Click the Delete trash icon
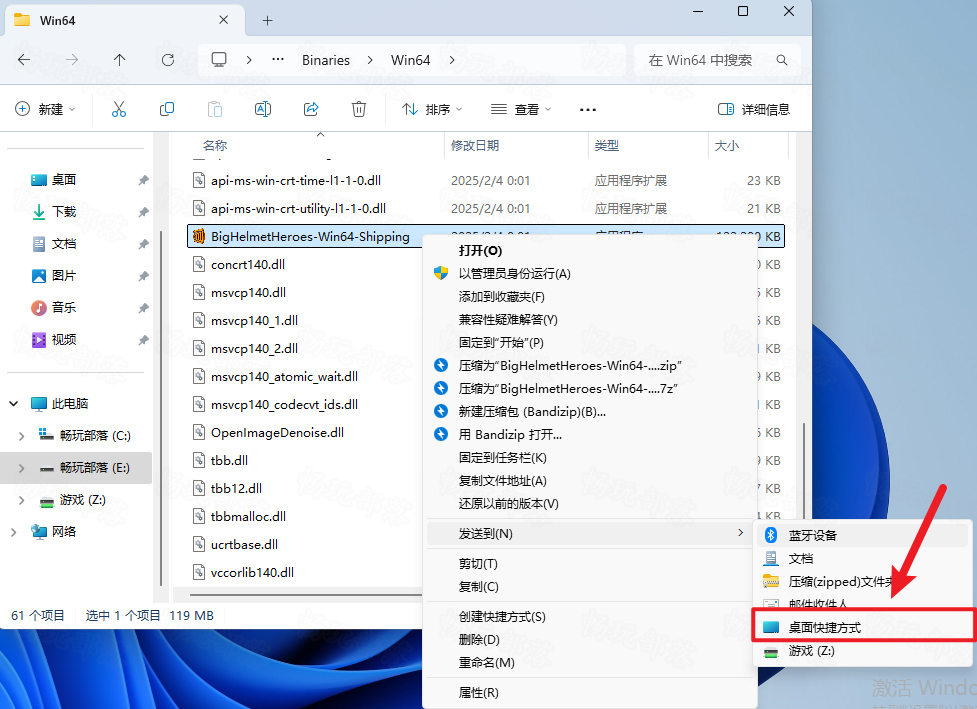The image size is (977, 709). 359,110
